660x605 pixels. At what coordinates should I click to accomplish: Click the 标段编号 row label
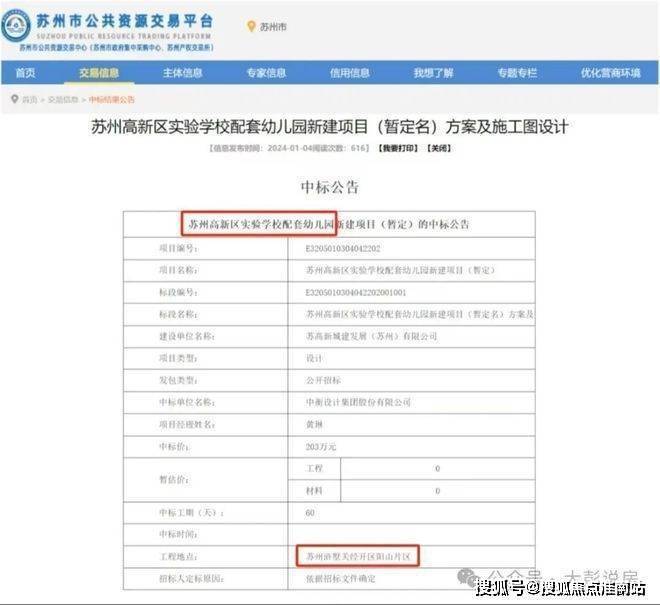pyautogui.click(x=178, y=292)
